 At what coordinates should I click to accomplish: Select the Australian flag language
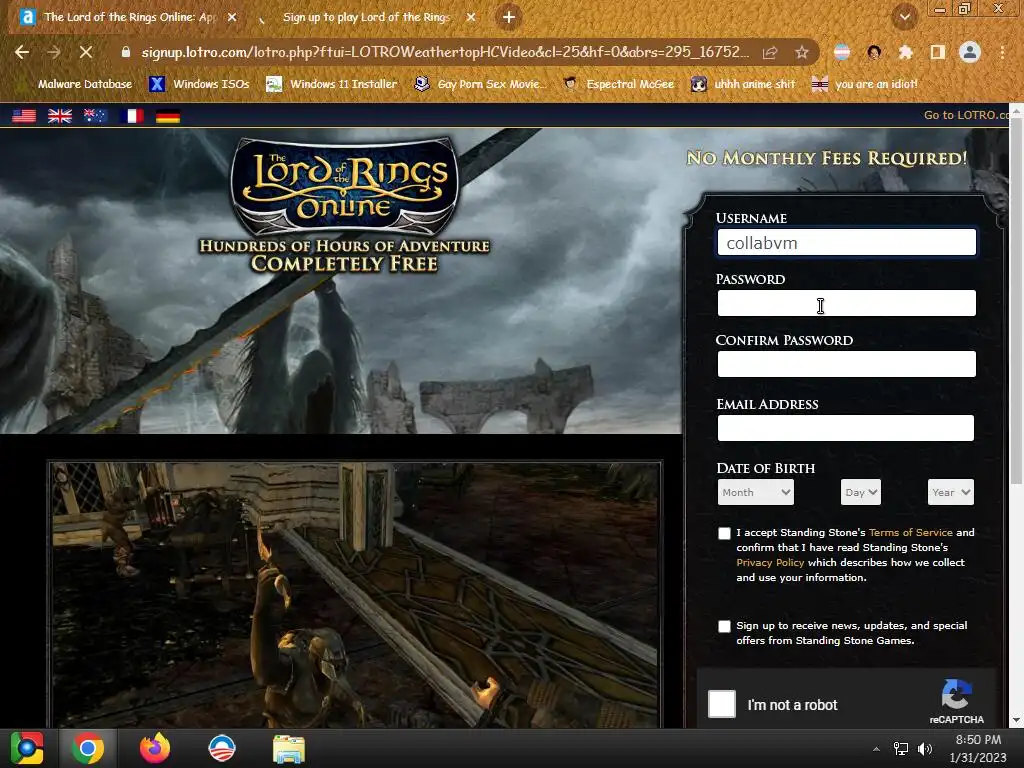coord(95,116)
